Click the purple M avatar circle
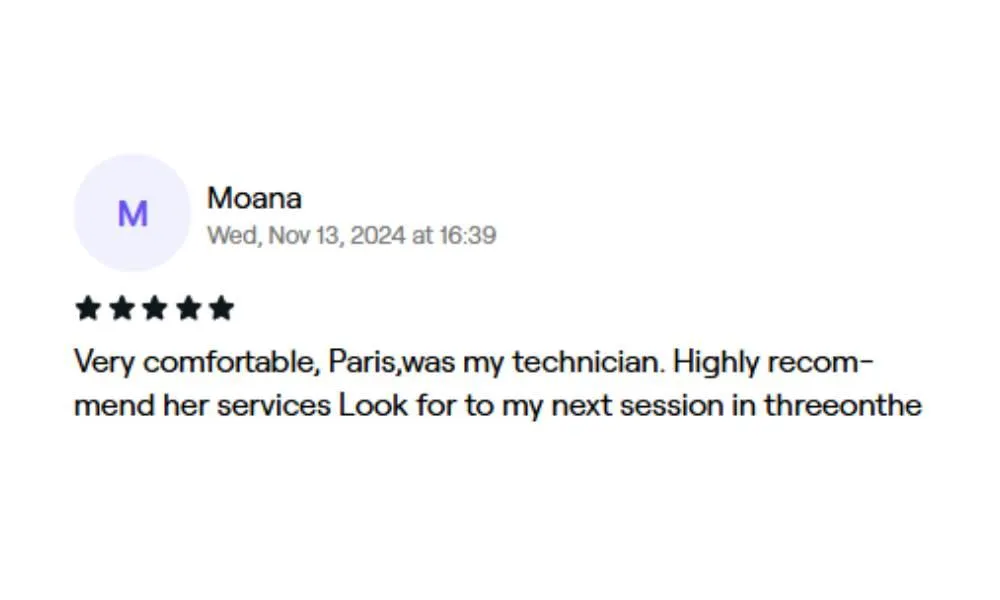This screenshot has width=1000, height=600. click(132, 212)
